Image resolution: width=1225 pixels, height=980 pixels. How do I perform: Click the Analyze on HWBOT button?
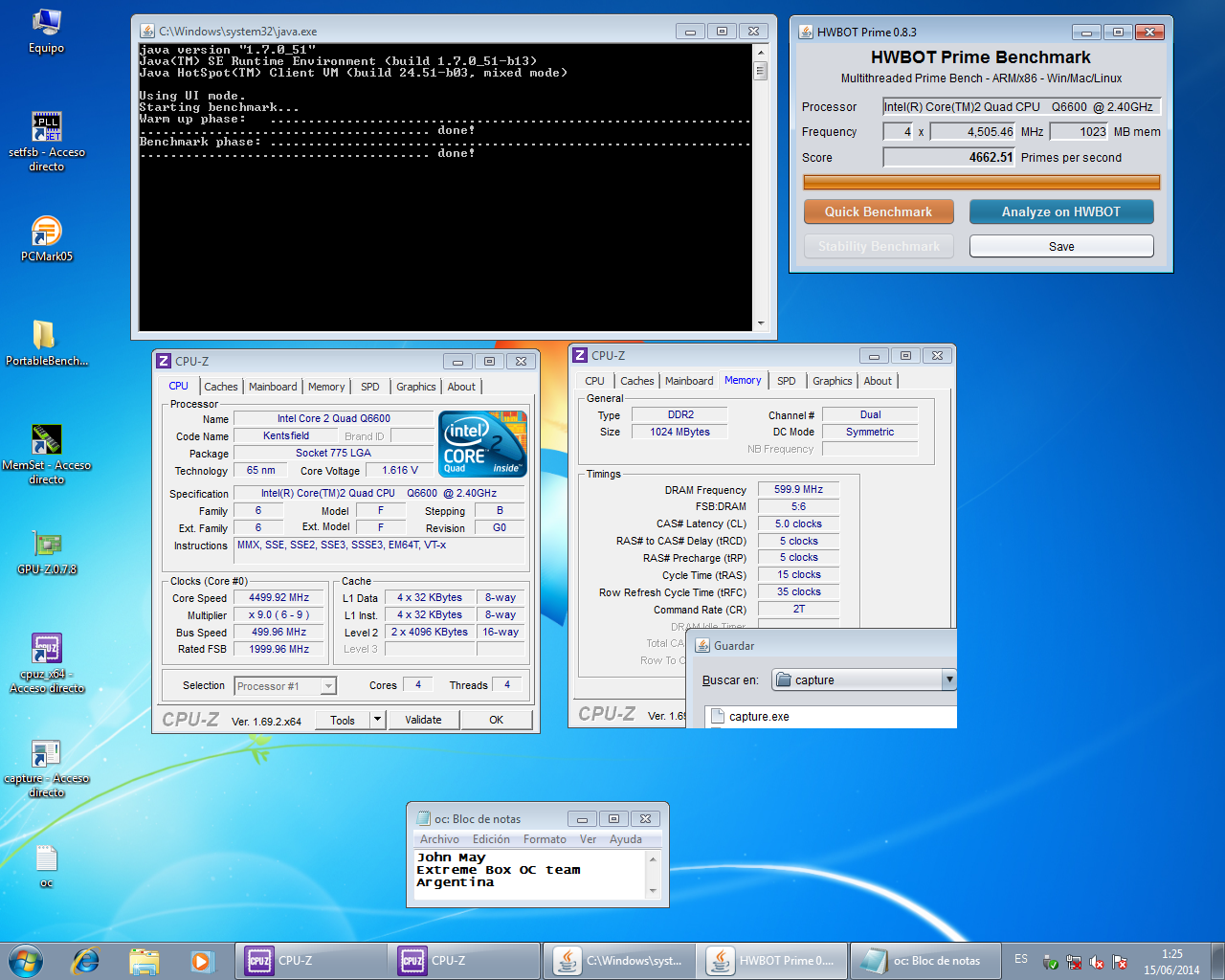[1061, 212]
